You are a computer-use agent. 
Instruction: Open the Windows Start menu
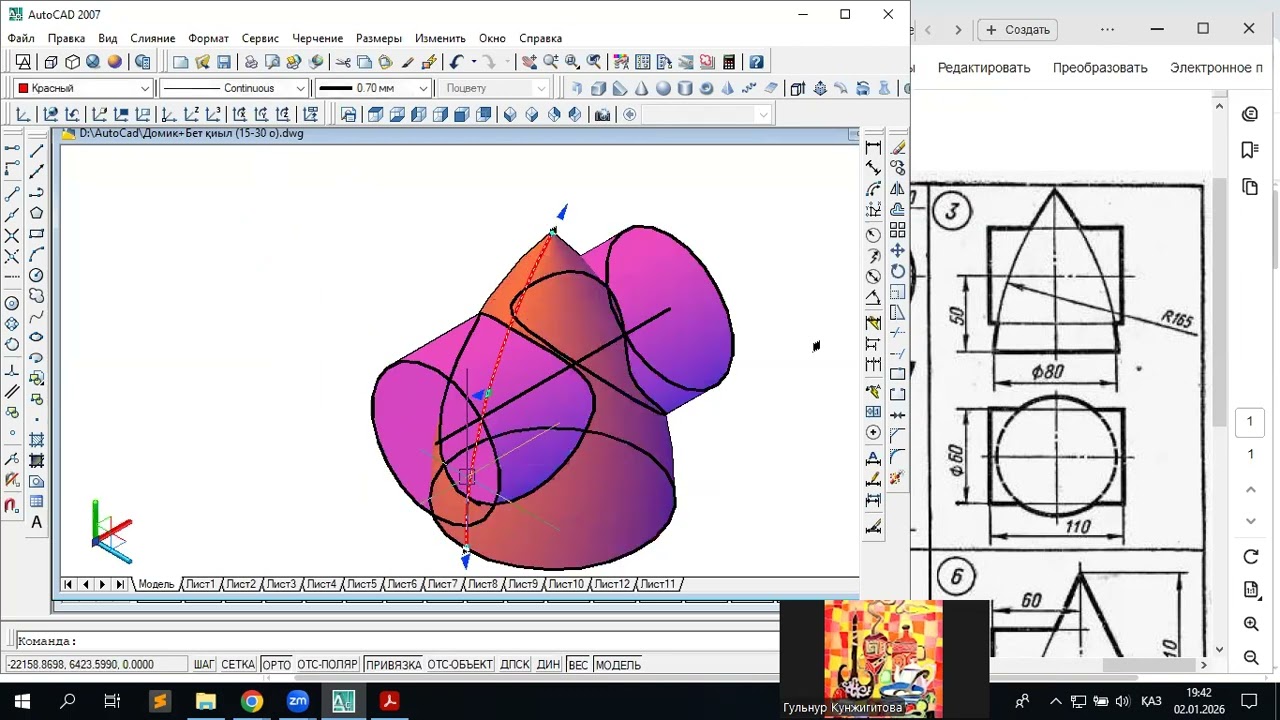pyautogui.click(x=22, y=701)
